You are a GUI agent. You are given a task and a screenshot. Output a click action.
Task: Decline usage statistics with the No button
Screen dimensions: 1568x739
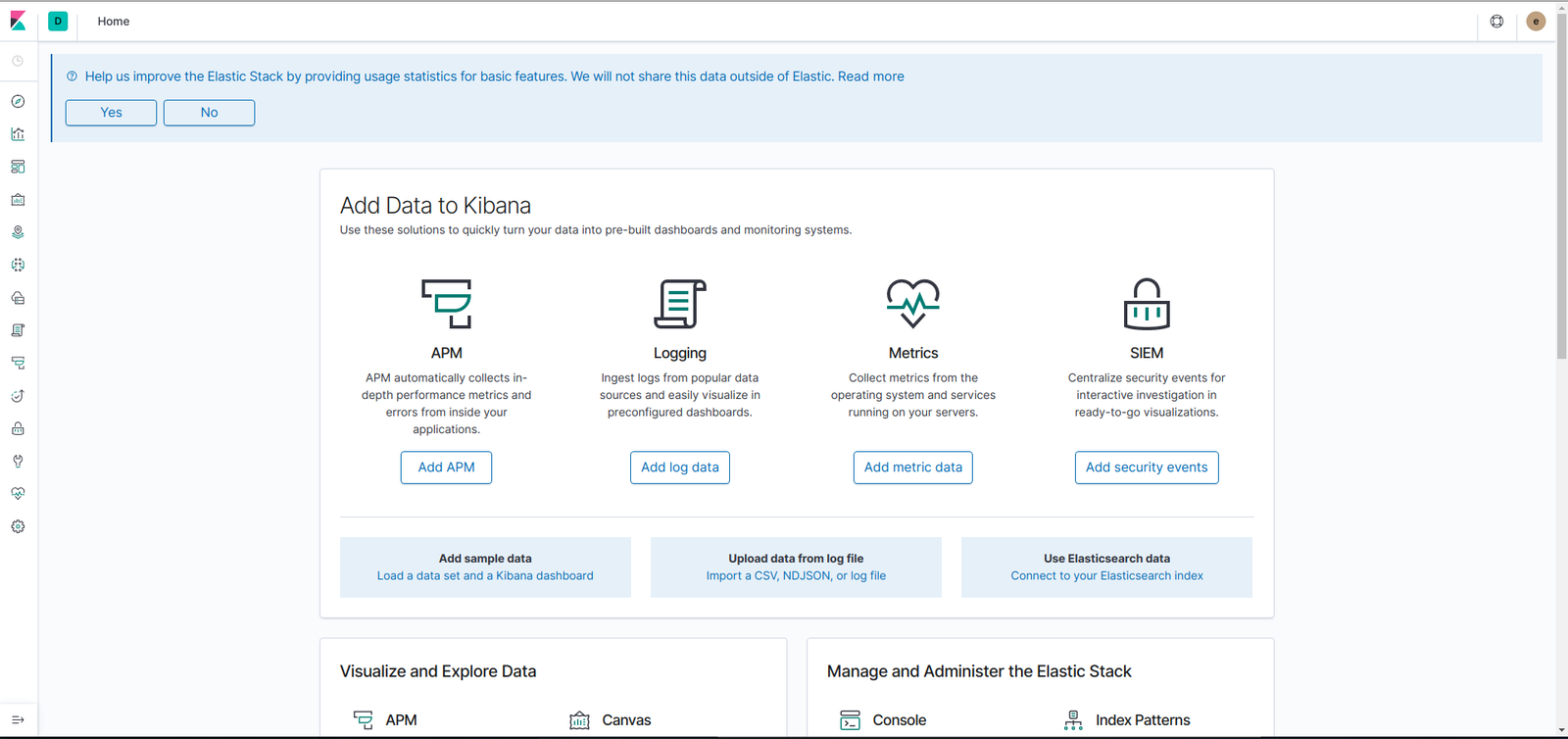click(x=209, y=113)
